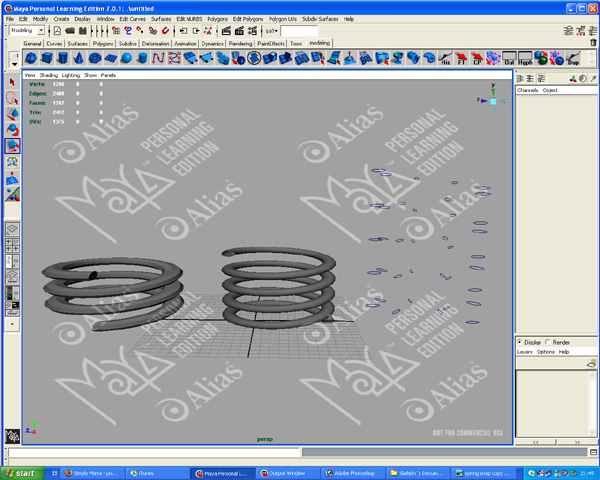Select the arrow Select tool in toolbox

point(12,82)
